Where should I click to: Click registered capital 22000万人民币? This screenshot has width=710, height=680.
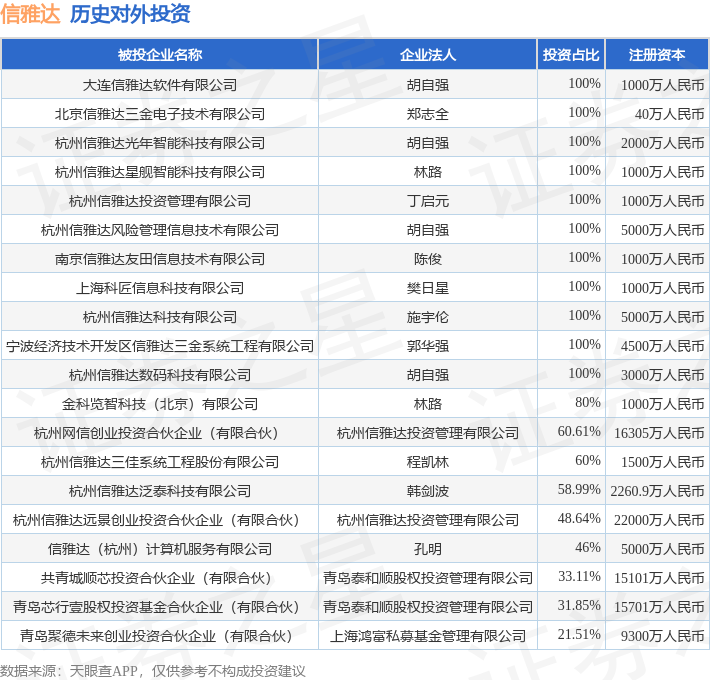[x=659, y=520]
